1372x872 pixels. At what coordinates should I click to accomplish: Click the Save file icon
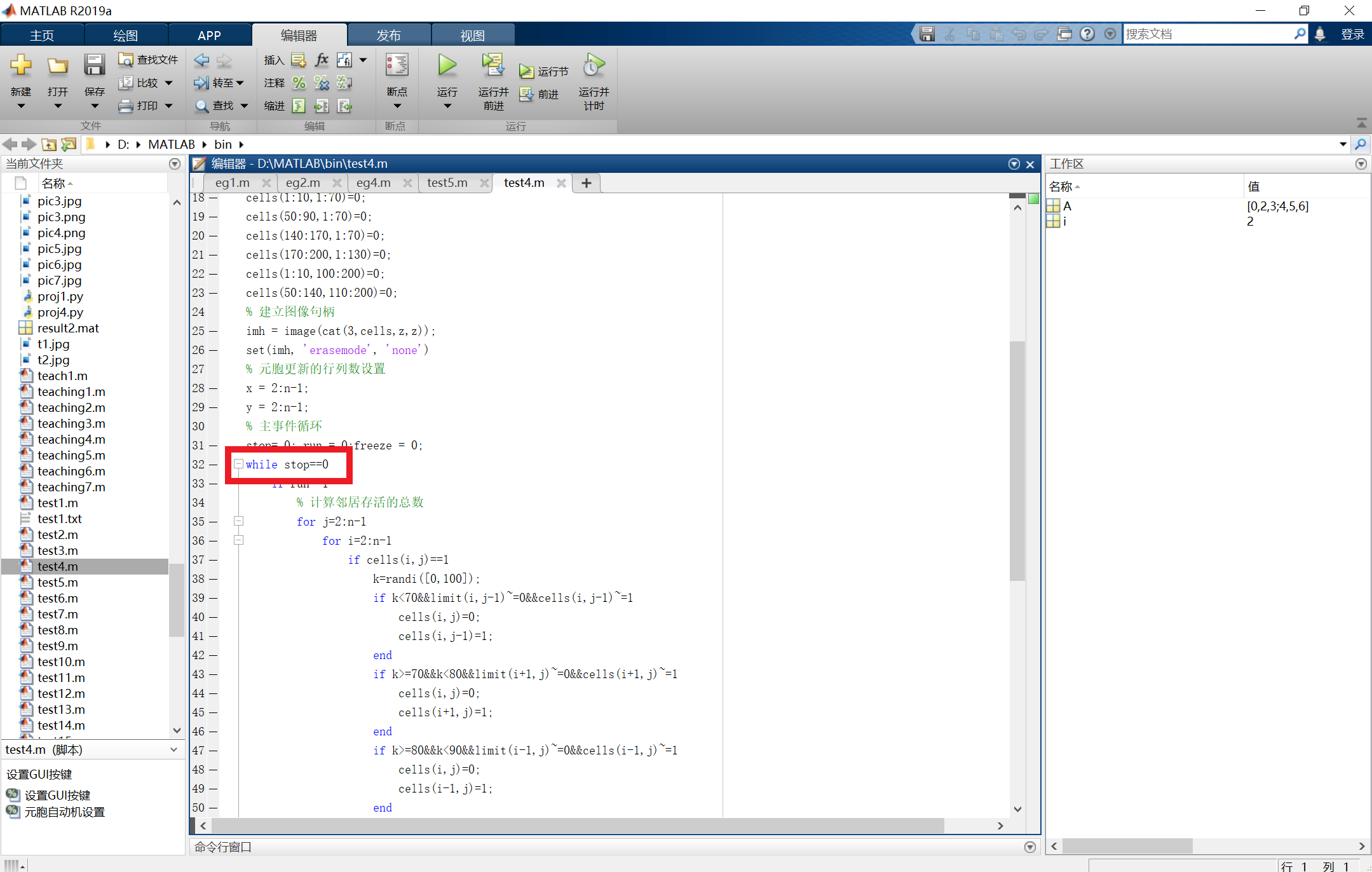tap(94, 65)
